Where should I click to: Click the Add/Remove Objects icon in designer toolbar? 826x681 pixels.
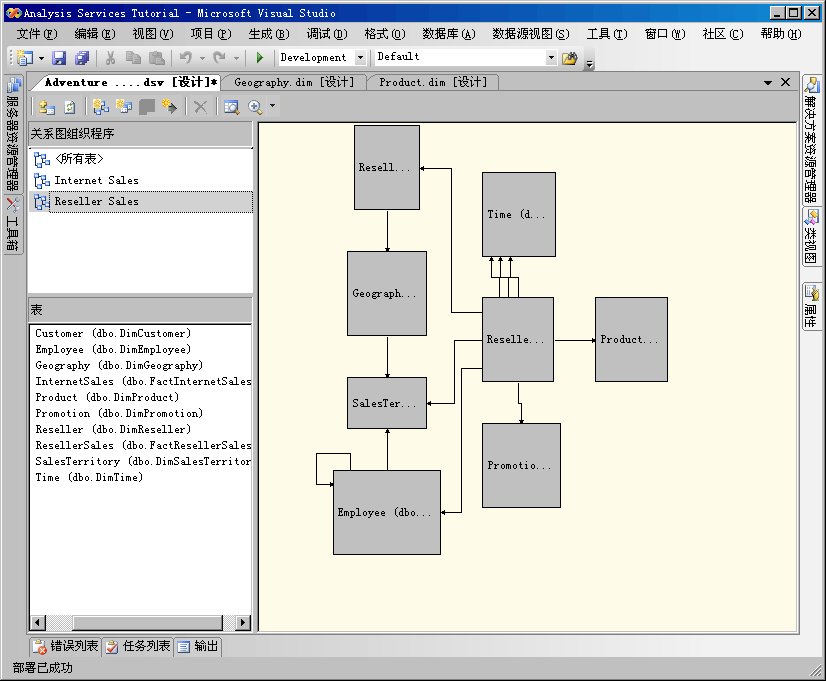tap(46, 107)
